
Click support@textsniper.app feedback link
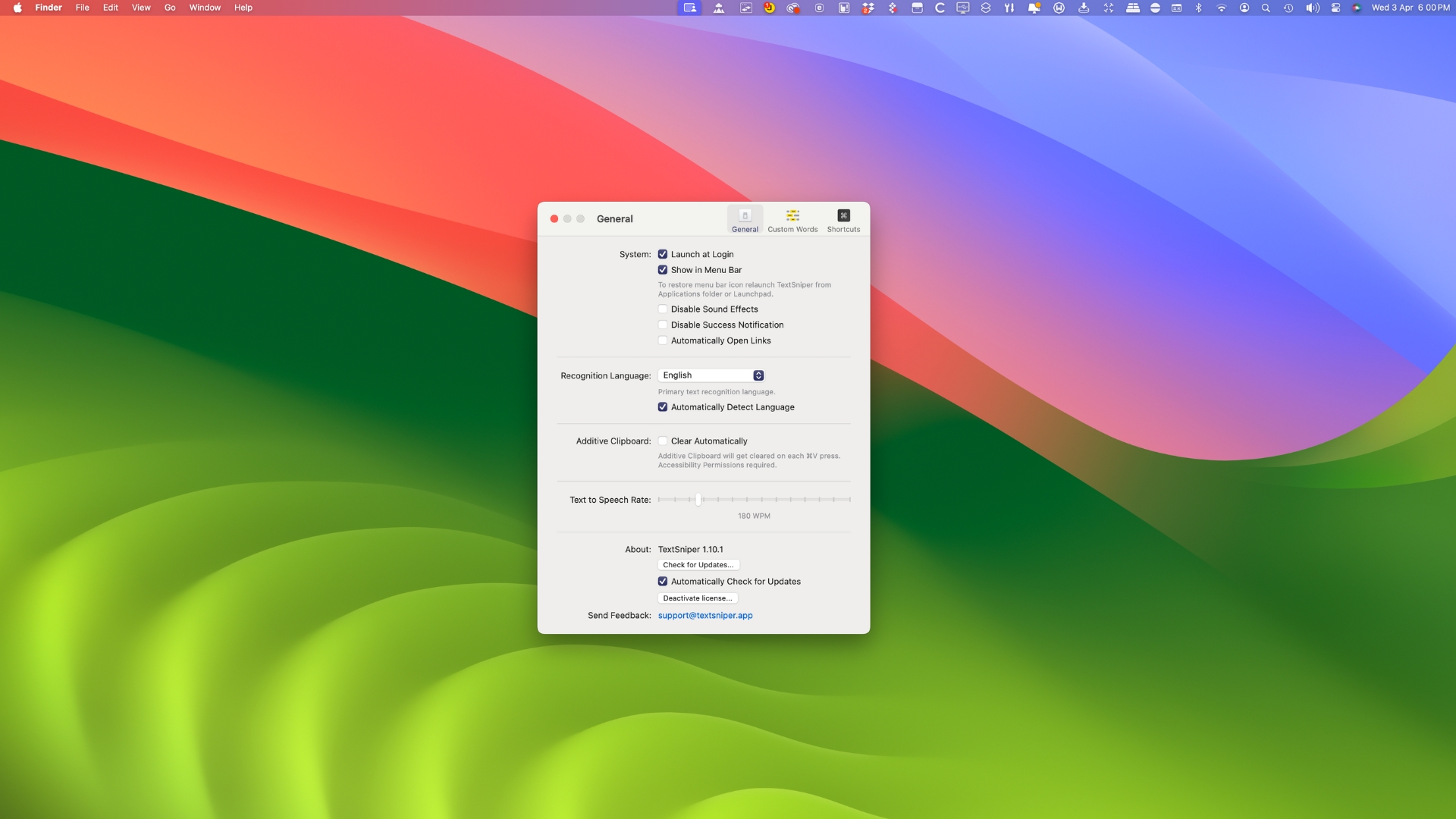(705, 615)
